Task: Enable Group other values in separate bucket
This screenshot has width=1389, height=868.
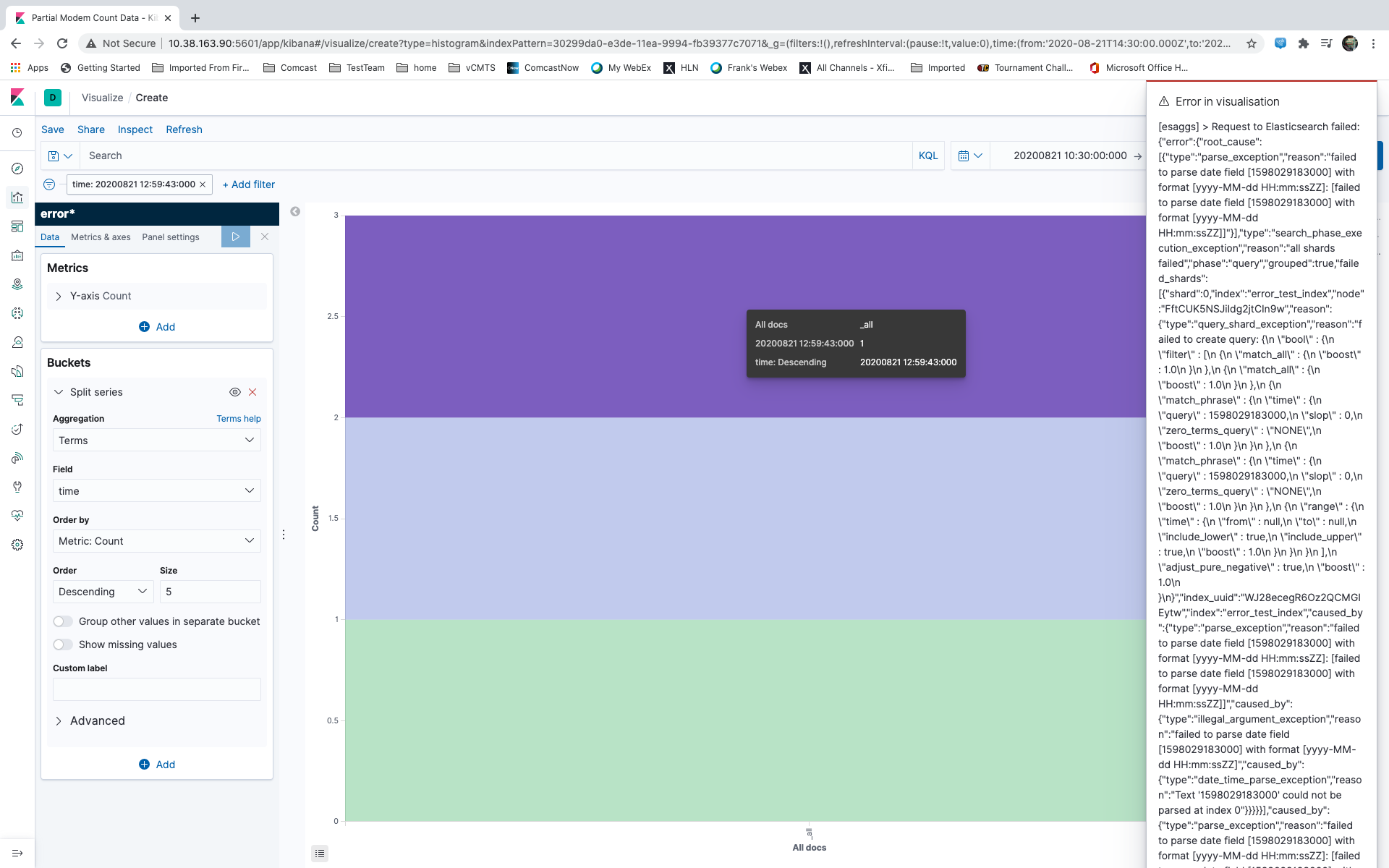Action: [x=62, y=621]
